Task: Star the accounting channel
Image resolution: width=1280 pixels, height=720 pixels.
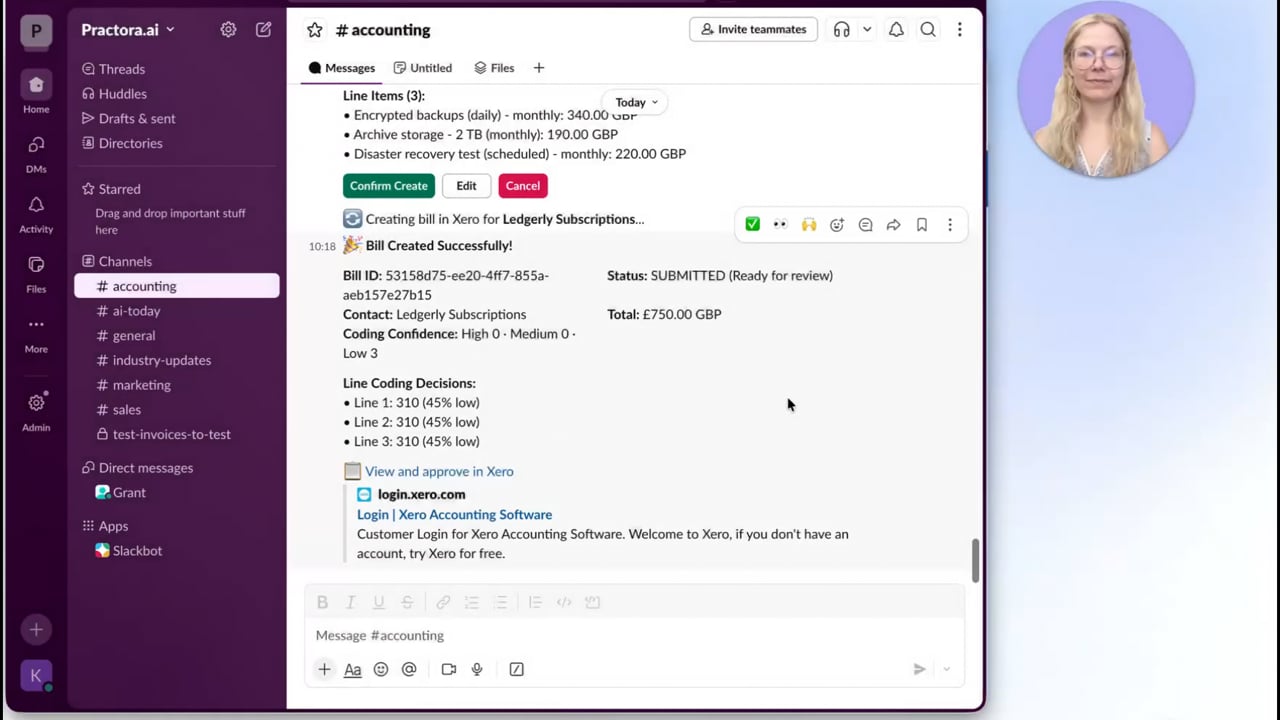Action: point(315,30)
